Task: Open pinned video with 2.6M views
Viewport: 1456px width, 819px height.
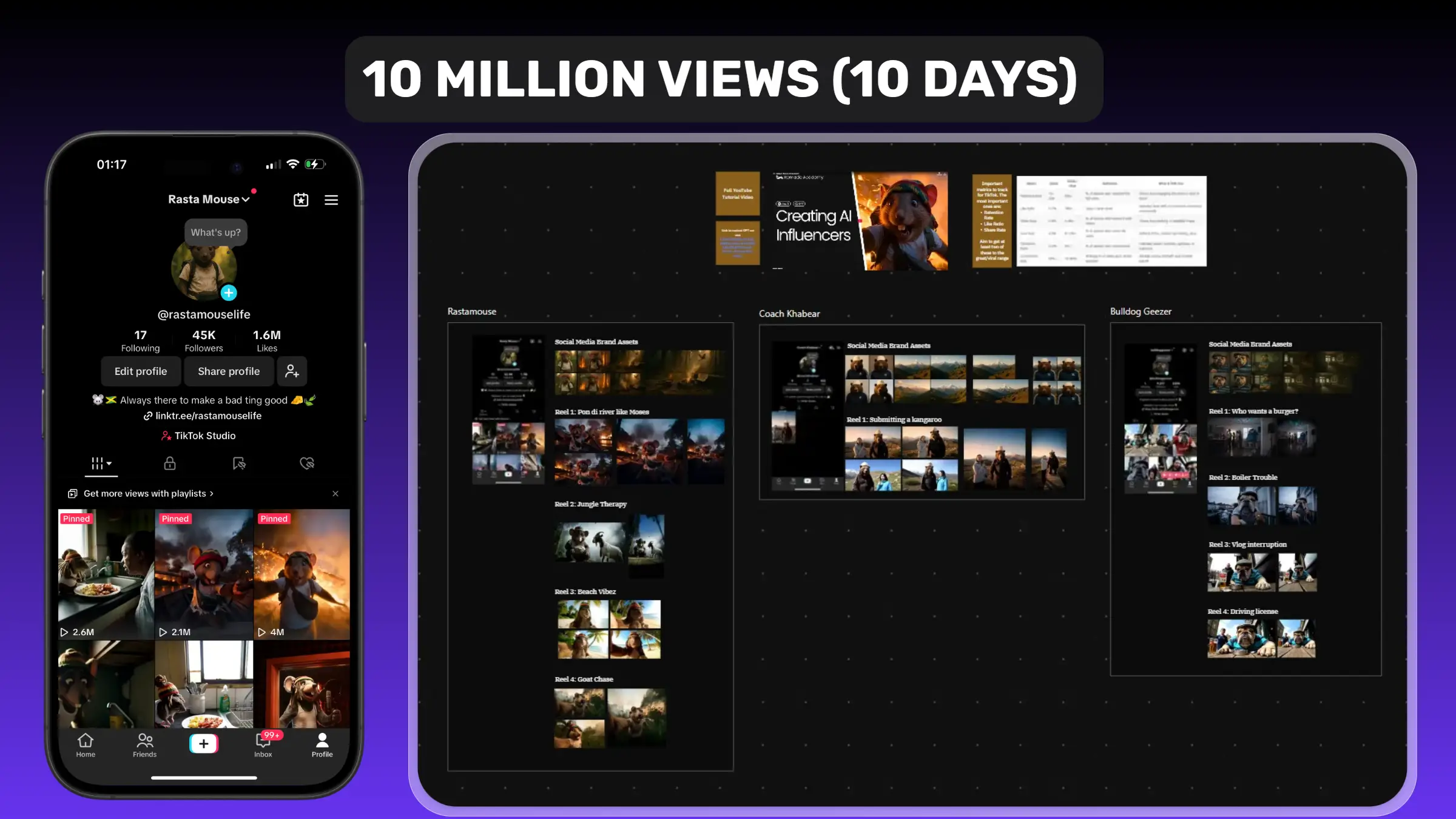Action: [x=106, y=574]
